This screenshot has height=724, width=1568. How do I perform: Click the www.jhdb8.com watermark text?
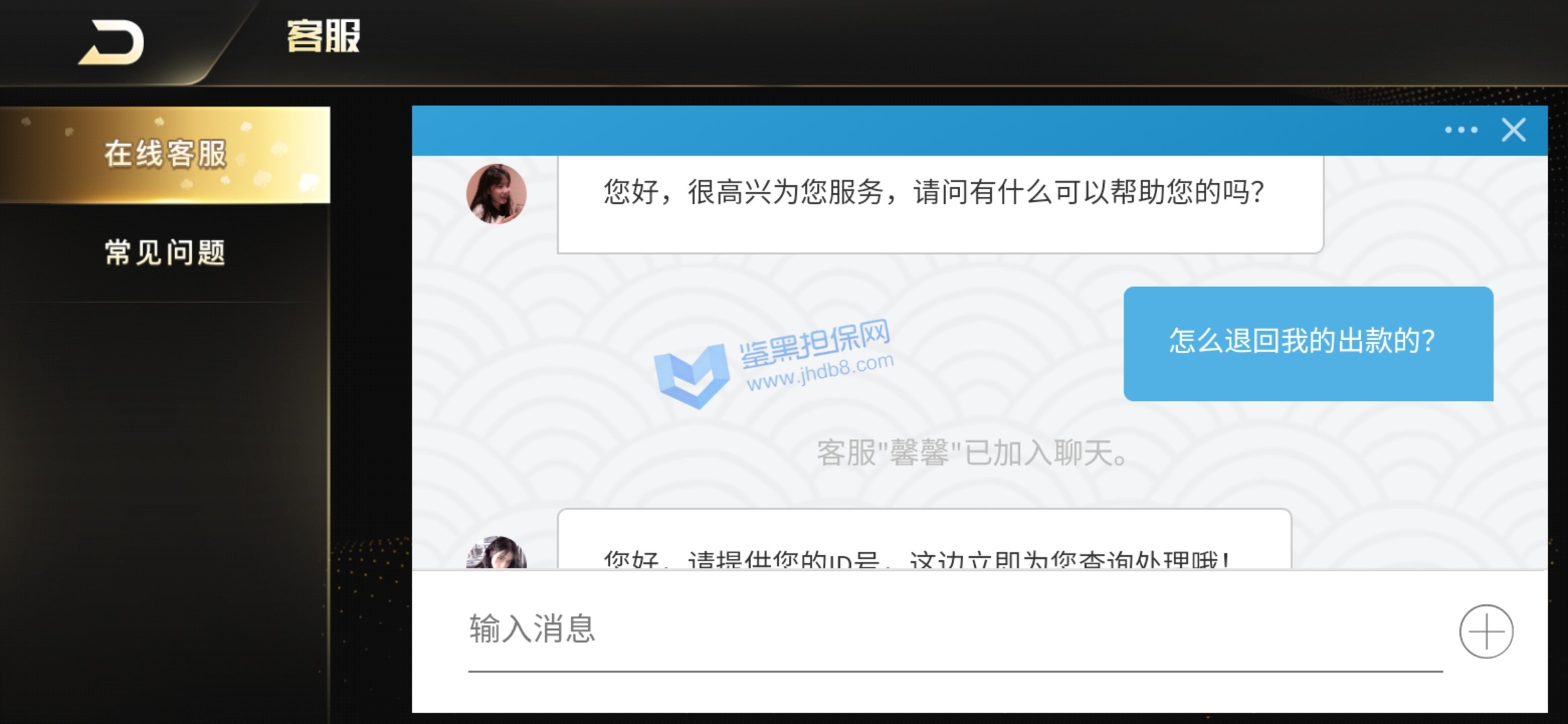coord(820,372)
